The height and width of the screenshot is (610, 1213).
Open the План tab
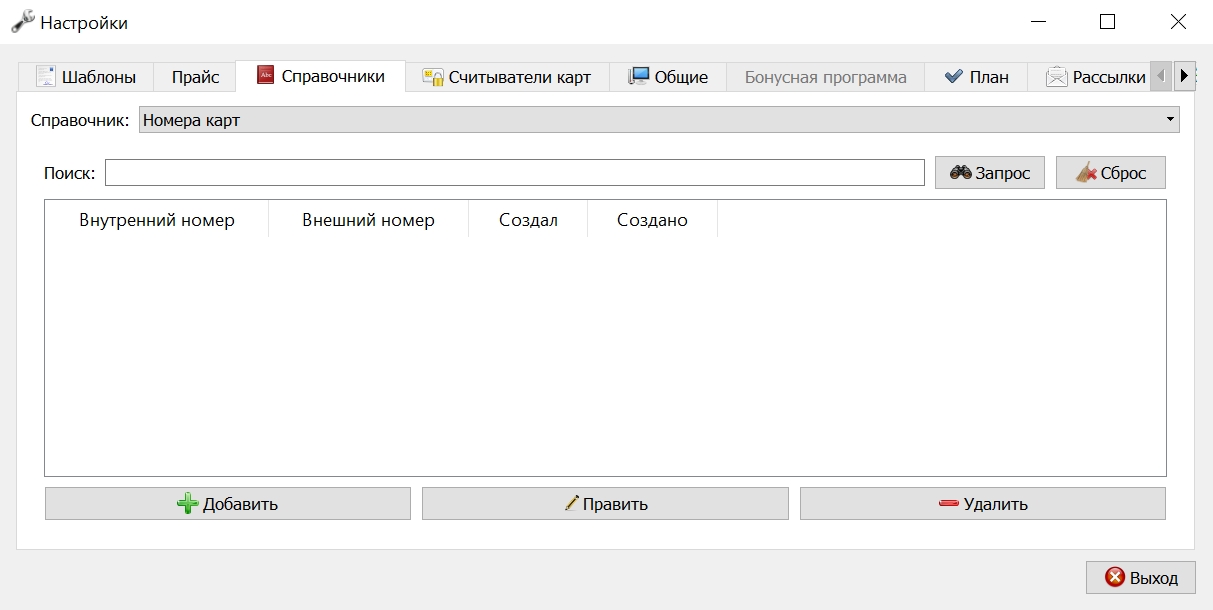[x=976, y=77]
